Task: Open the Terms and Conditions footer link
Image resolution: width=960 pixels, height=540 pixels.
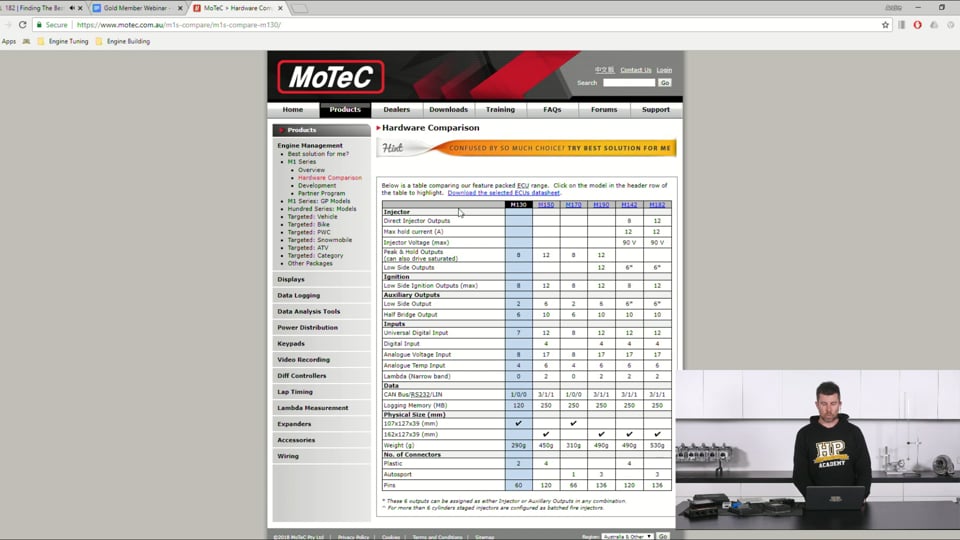Action: tap(437, 537)
